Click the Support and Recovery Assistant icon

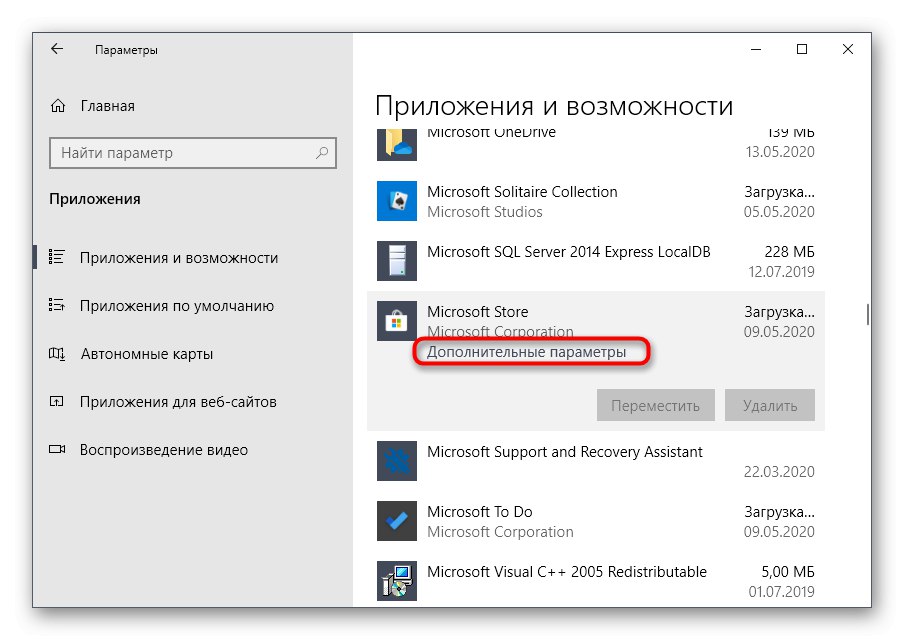click(x=397, y=461)
